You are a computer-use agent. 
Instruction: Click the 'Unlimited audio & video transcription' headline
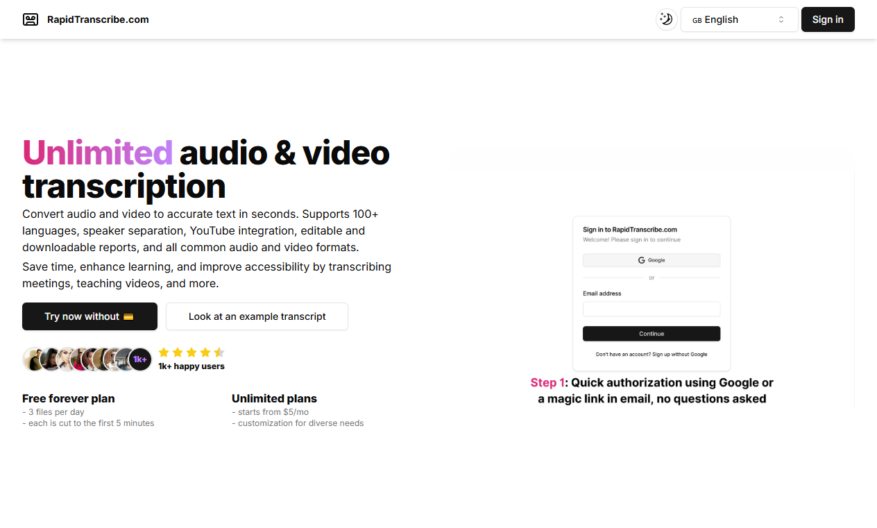click(206, 169)
